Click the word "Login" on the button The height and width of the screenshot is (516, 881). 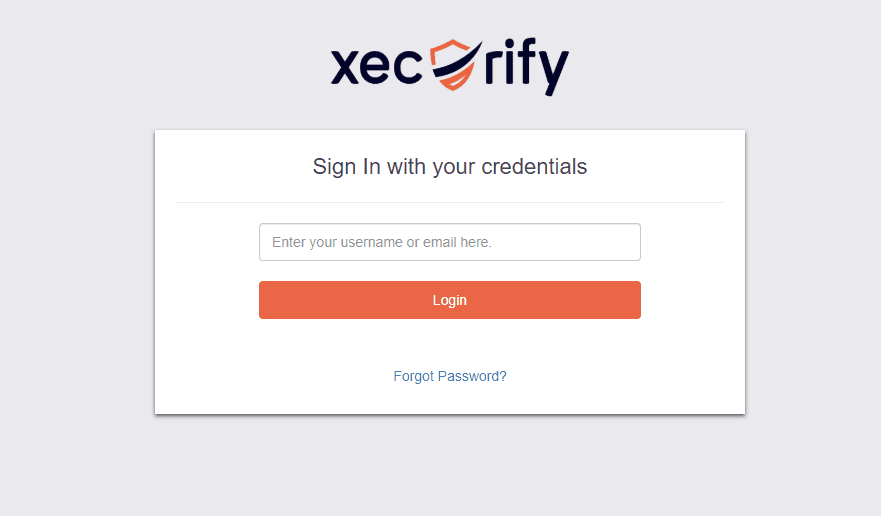coord(450,300)
